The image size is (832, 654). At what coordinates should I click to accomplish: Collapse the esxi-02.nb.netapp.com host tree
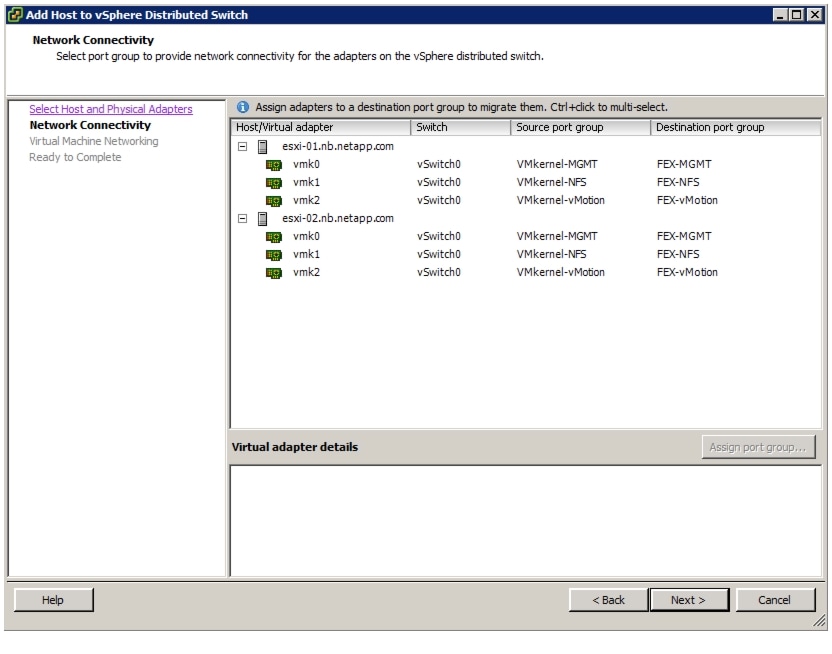242,219
